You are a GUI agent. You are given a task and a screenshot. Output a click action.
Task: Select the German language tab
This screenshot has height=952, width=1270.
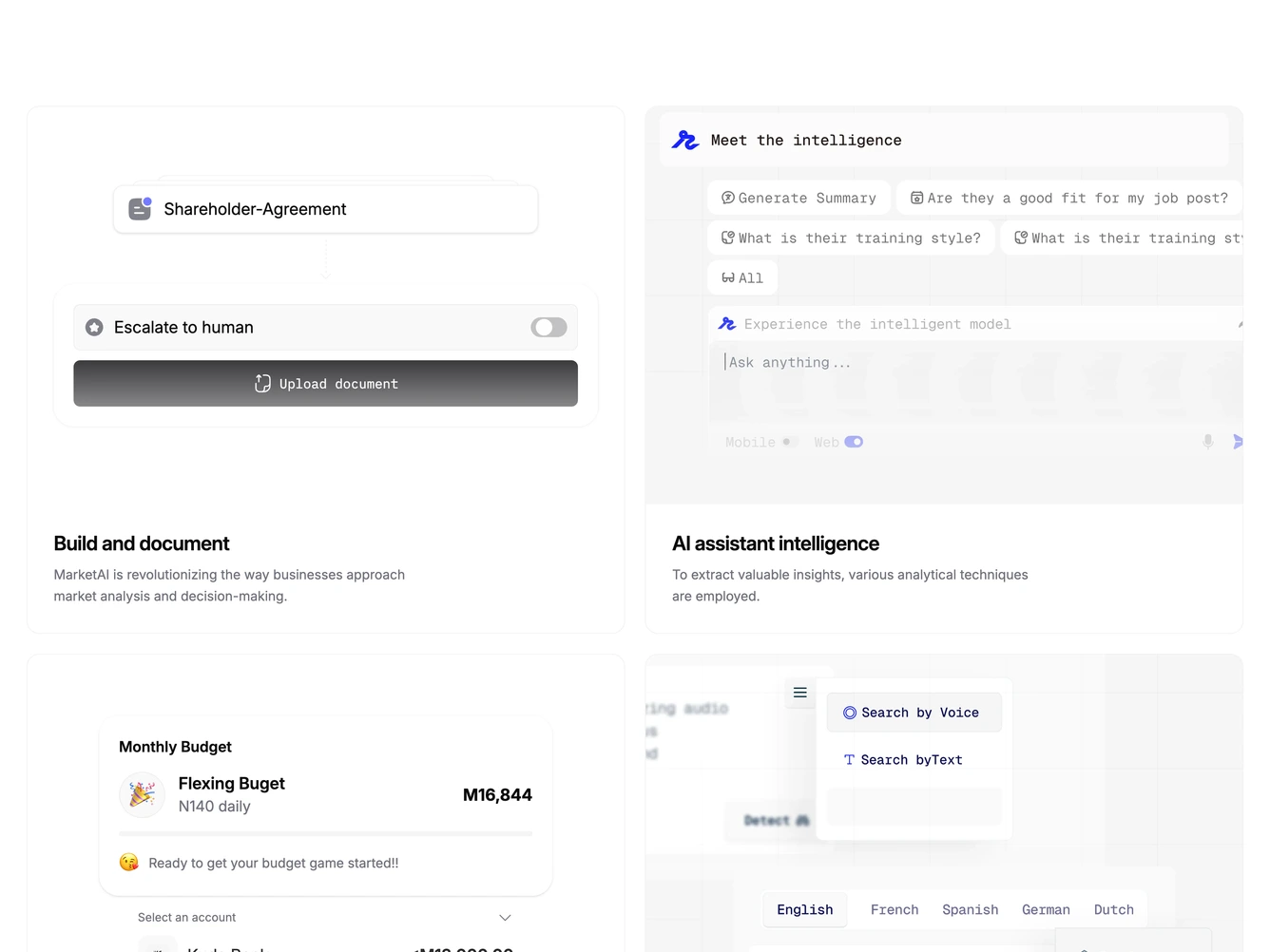point(1046,910)
